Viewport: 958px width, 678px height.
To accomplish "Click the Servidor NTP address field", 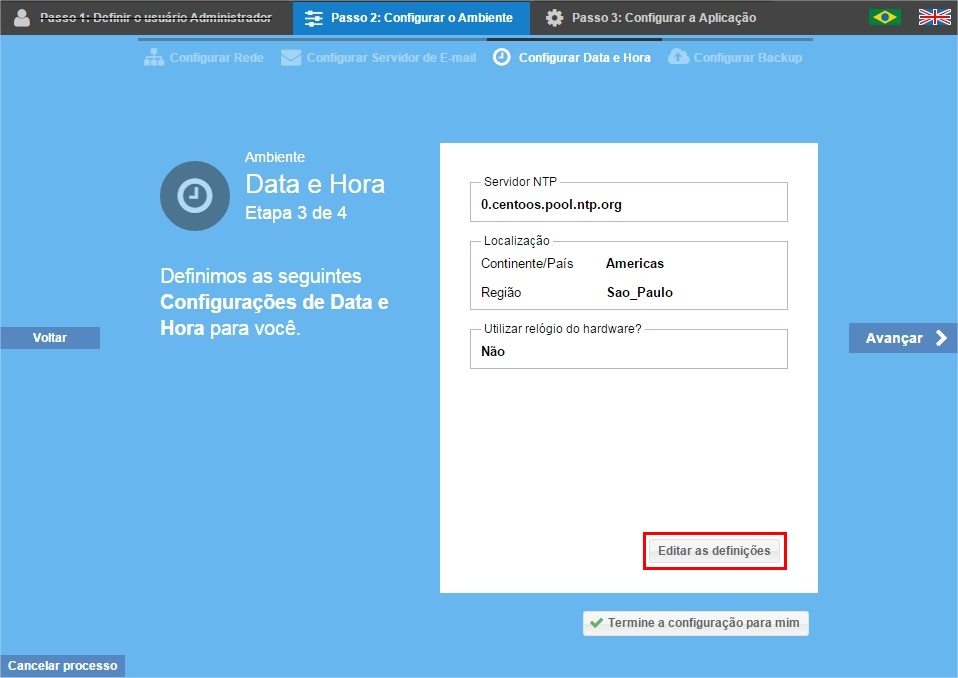I will (x=628, y=204).
